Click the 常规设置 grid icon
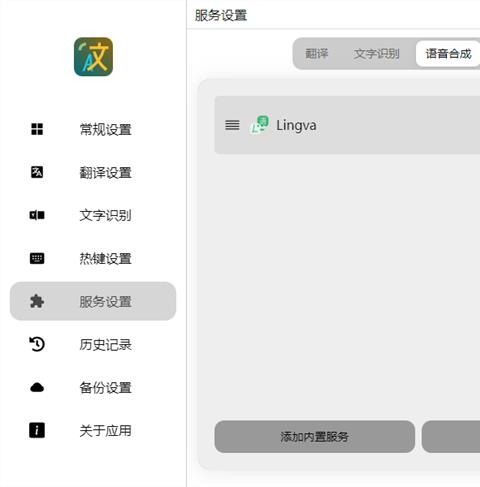The image size is (480, 487). coord(37,129)
